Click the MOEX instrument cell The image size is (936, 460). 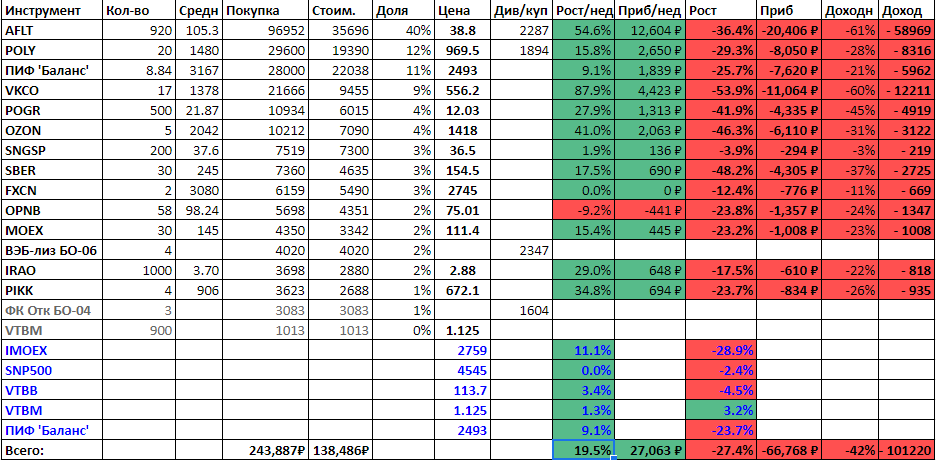pos(51,230)
